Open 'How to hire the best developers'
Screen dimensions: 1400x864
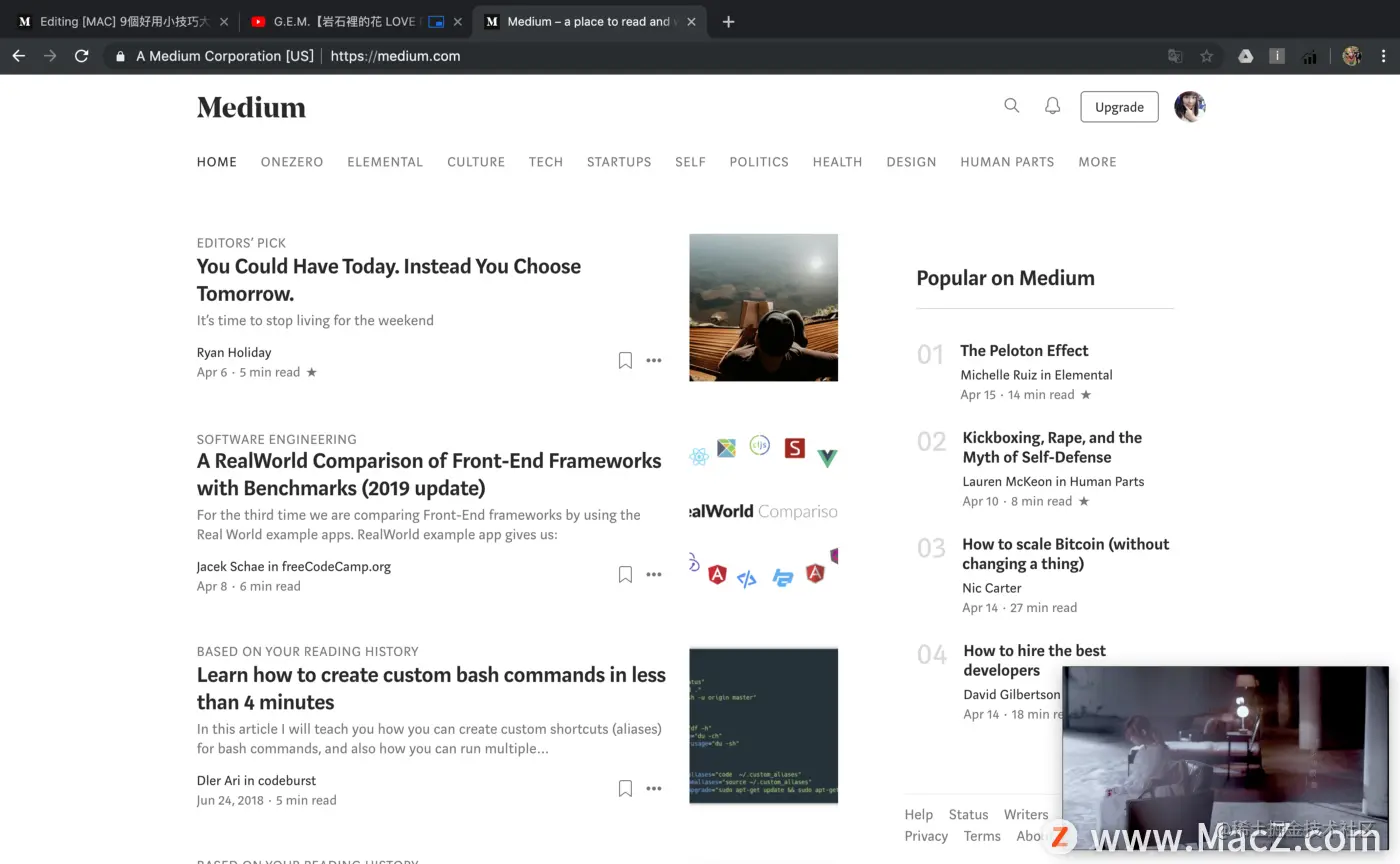1034,660
